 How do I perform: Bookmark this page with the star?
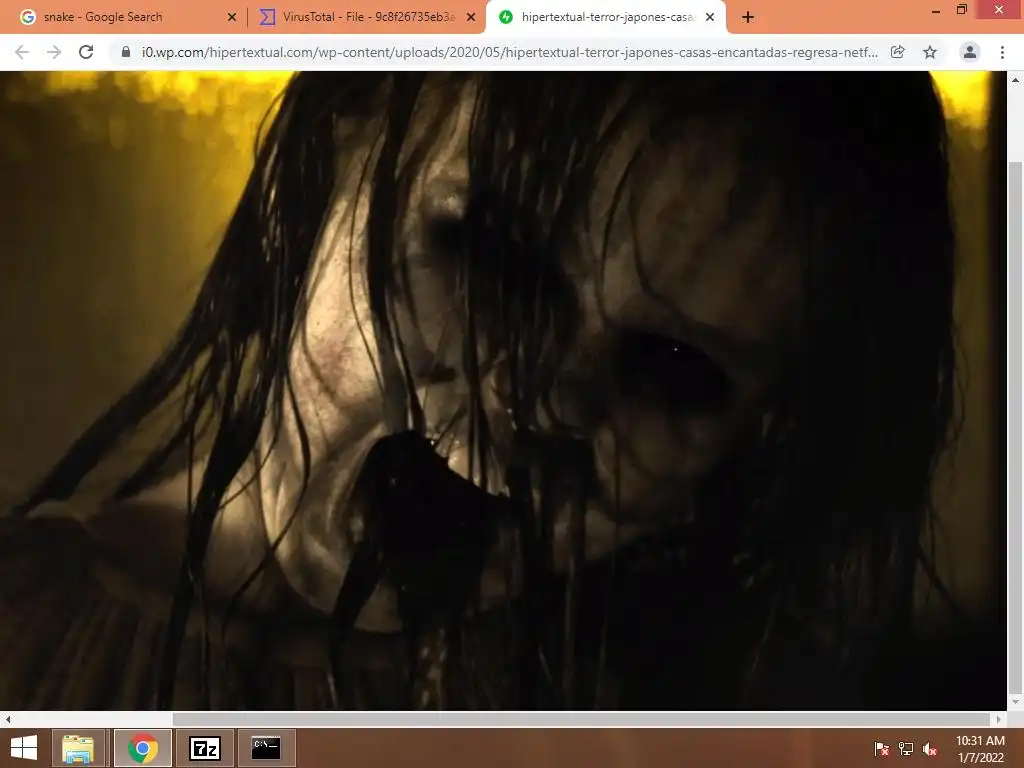coord(930,52)
